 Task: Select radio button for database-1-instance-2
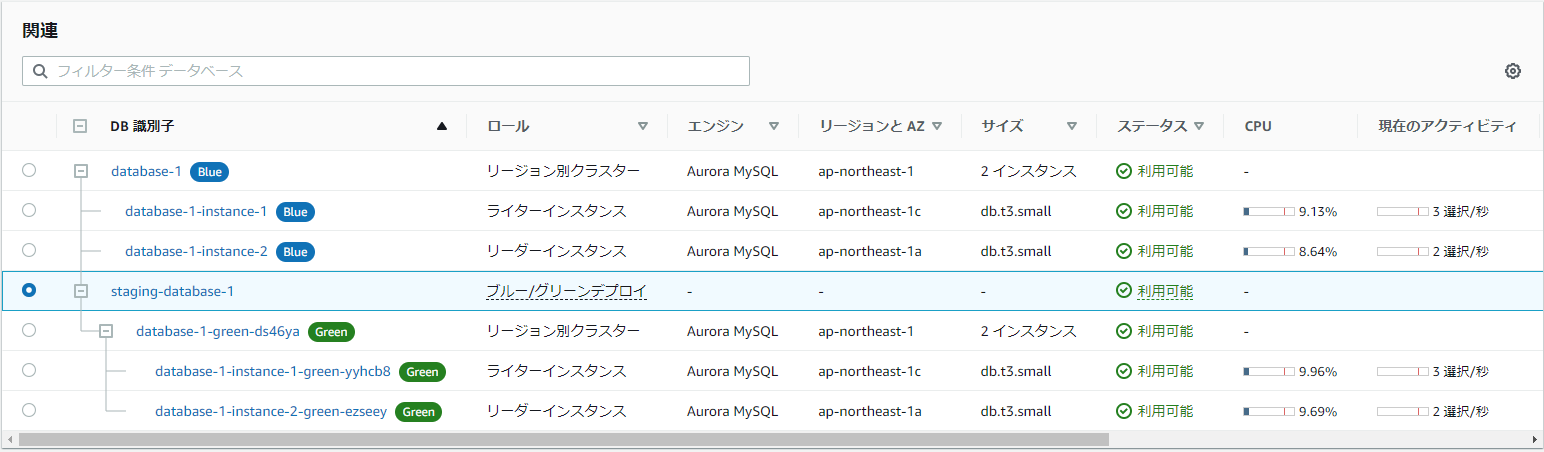pyautogui.click(x=29, y=250)
